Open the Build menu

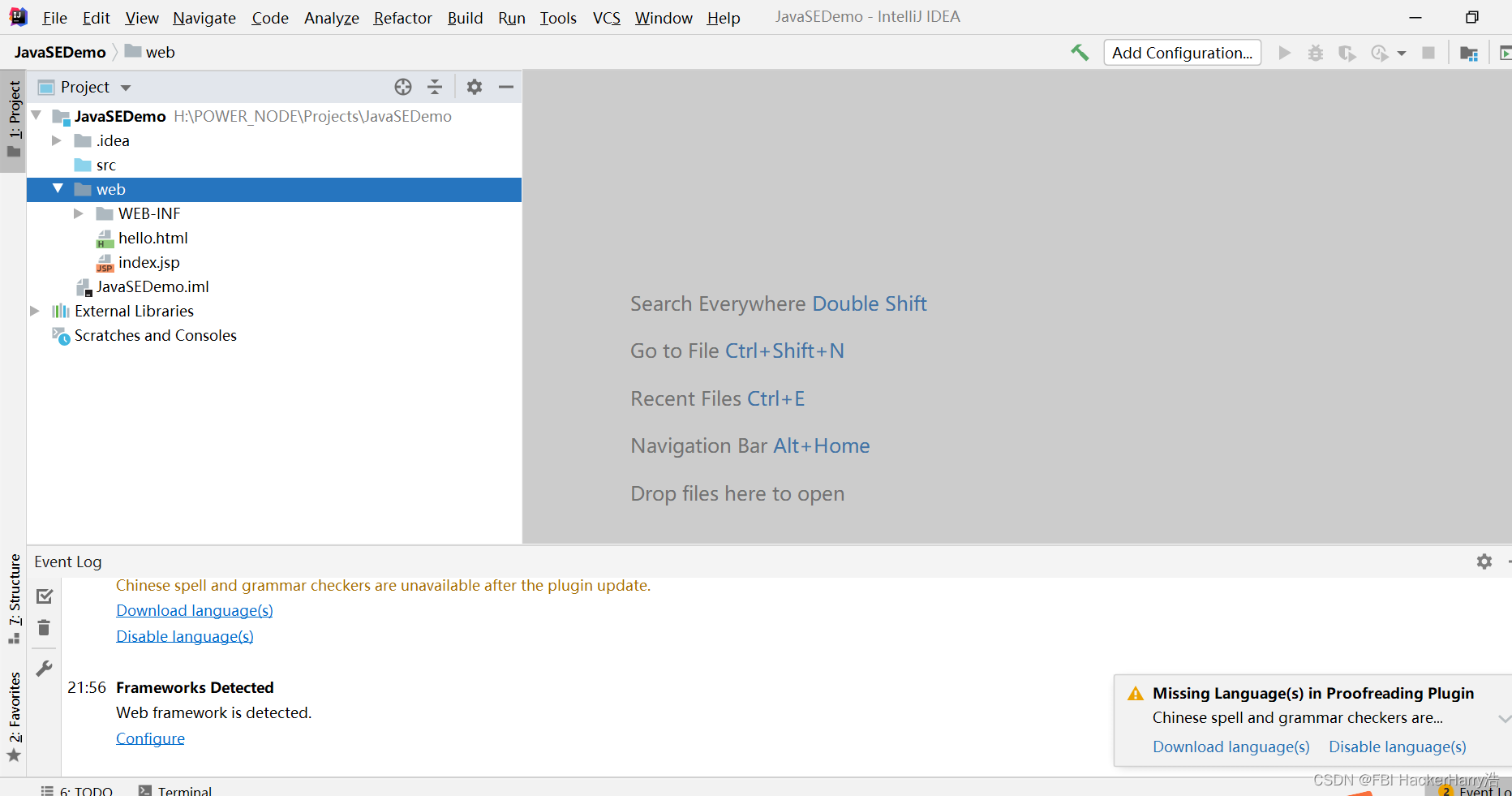pyautogui.click(x=465, y=17)
